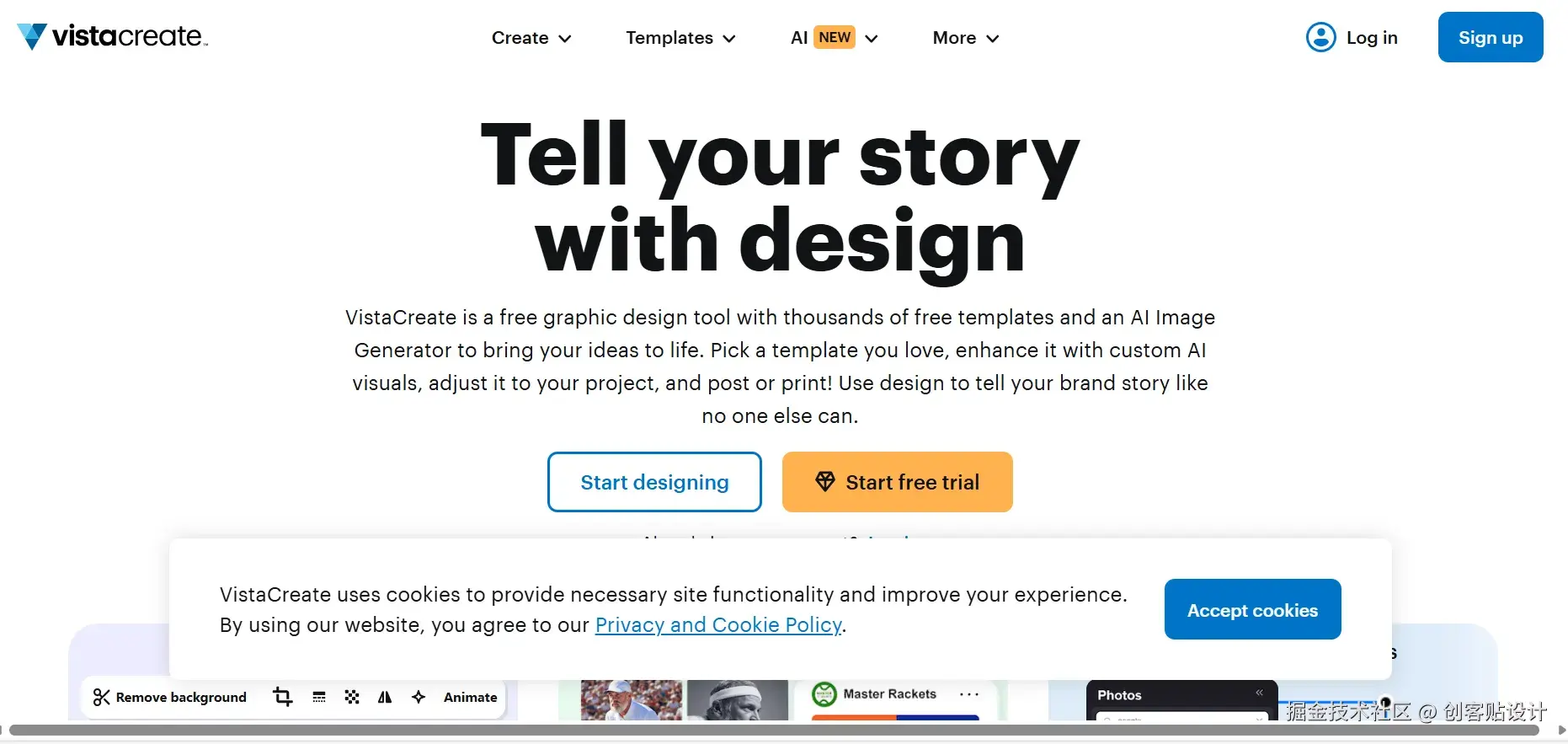Click the border style lines icon

coord(319,697)
